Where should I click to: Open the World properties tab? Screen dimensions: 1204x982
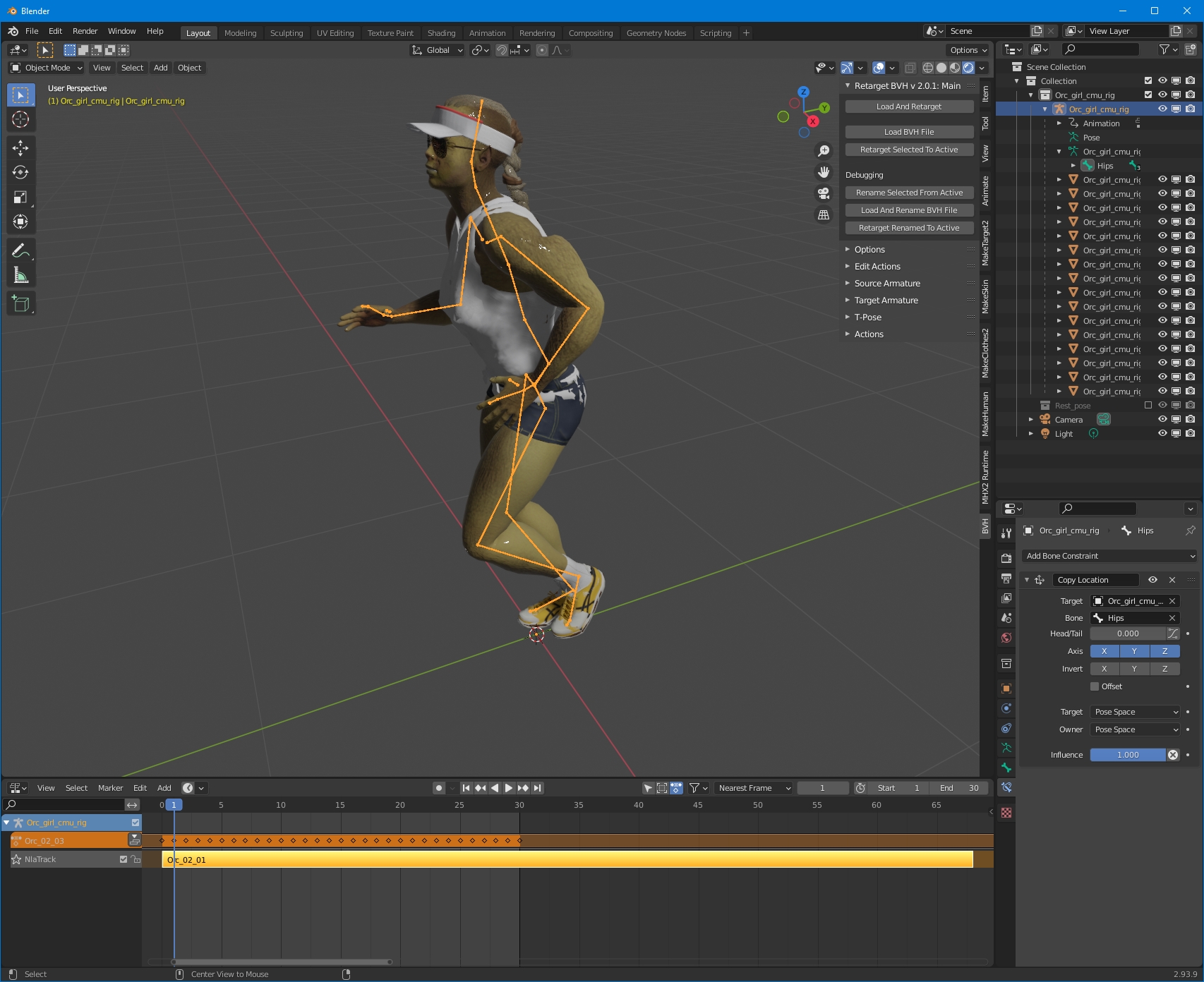point(1006,638)
